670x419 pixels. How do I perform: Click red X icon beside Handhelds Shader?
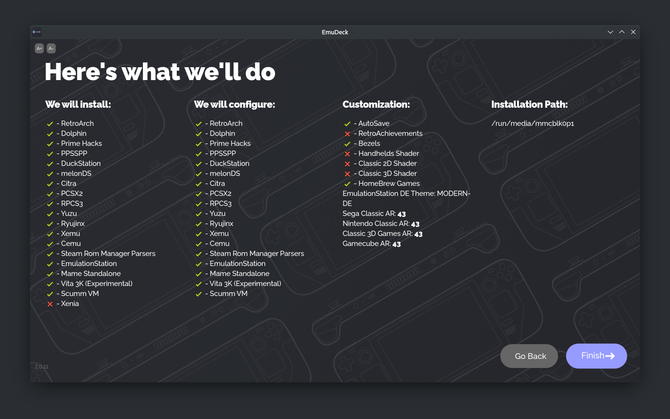pos(347,154)
